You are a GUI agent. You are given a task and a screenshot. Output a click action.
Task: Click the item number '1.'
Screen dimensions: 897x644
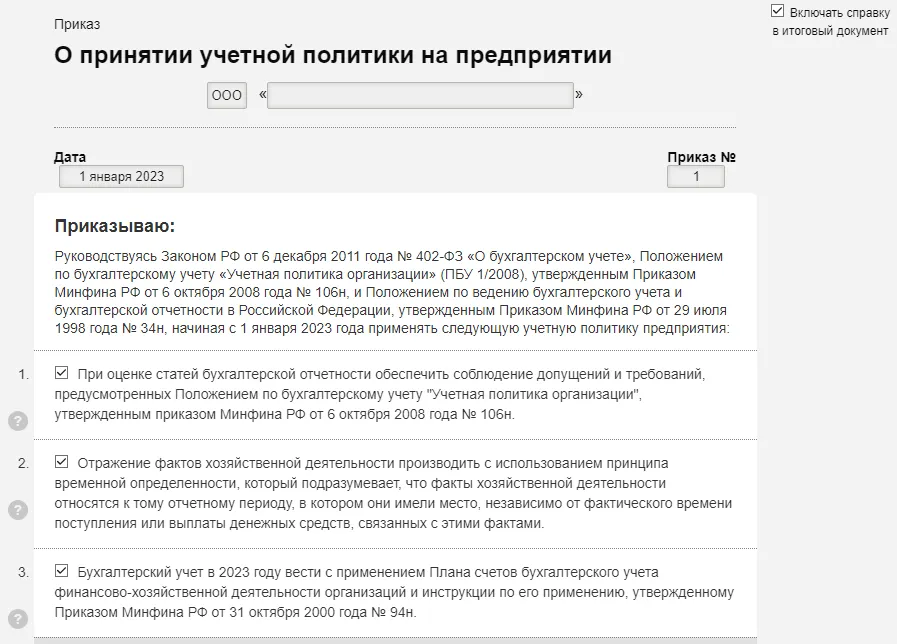23,375
